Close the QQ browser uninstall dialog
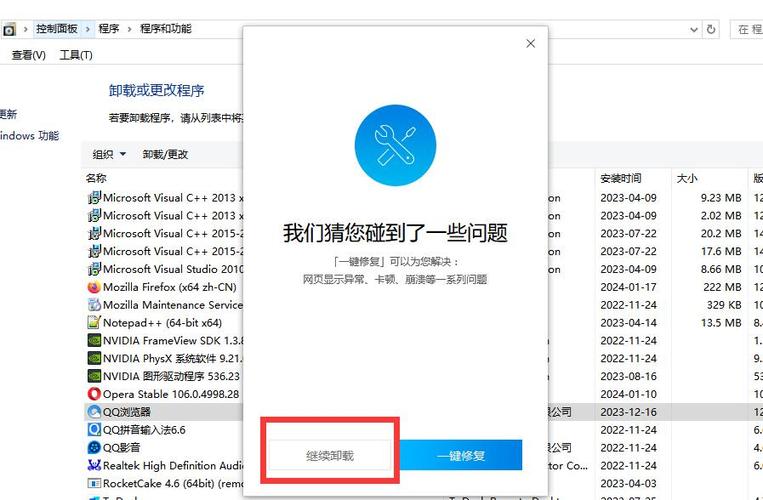The image size is (763, 500). (x=530, y=44)
